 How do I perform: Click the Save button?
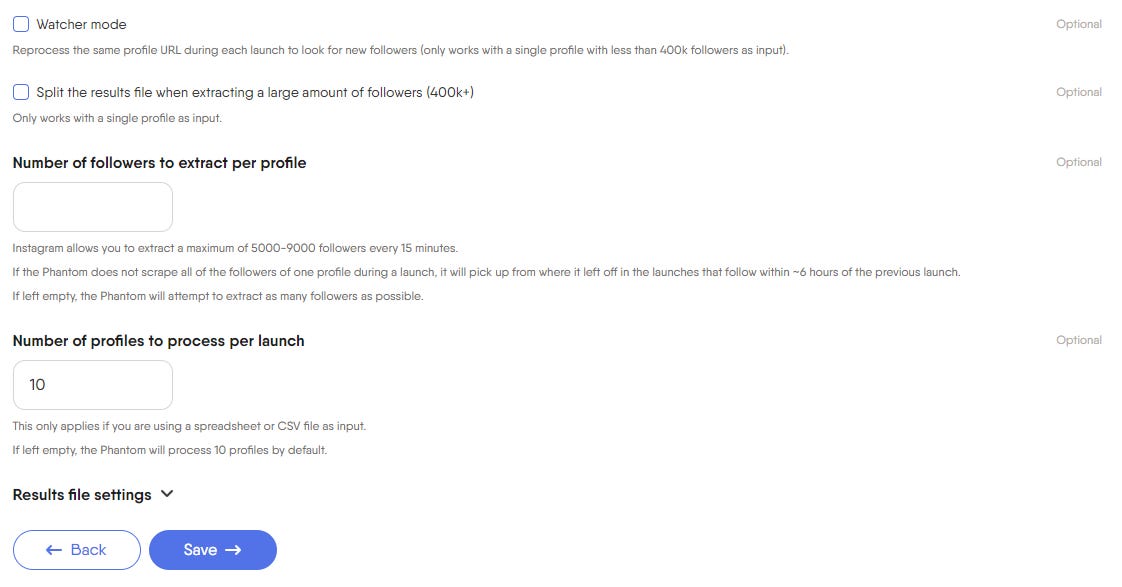click(x=213, y=550)
